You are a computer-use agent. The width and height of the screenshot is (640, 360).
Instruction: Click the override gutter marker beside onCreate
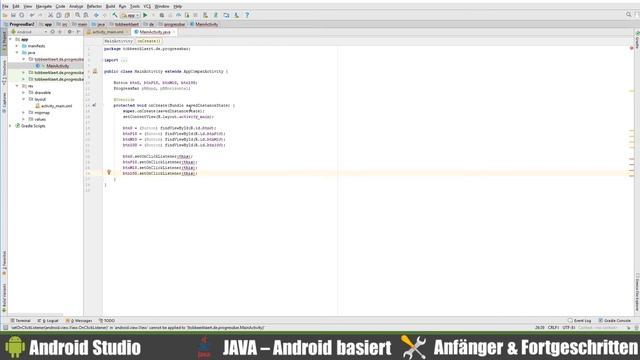(94, 105)
